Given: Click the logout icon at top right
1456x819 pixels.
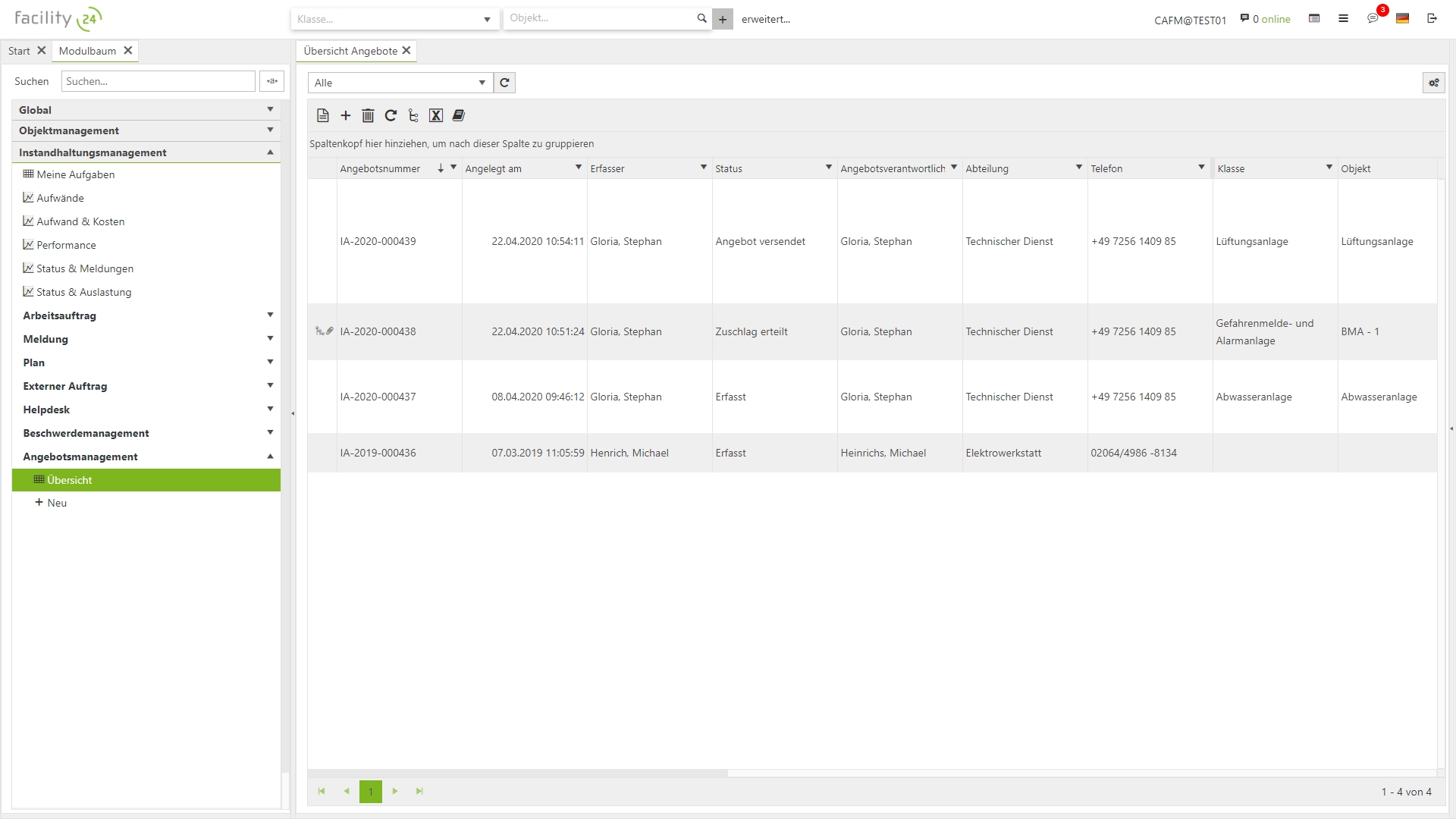Looking at the screenshot, I should (1432, 18).
